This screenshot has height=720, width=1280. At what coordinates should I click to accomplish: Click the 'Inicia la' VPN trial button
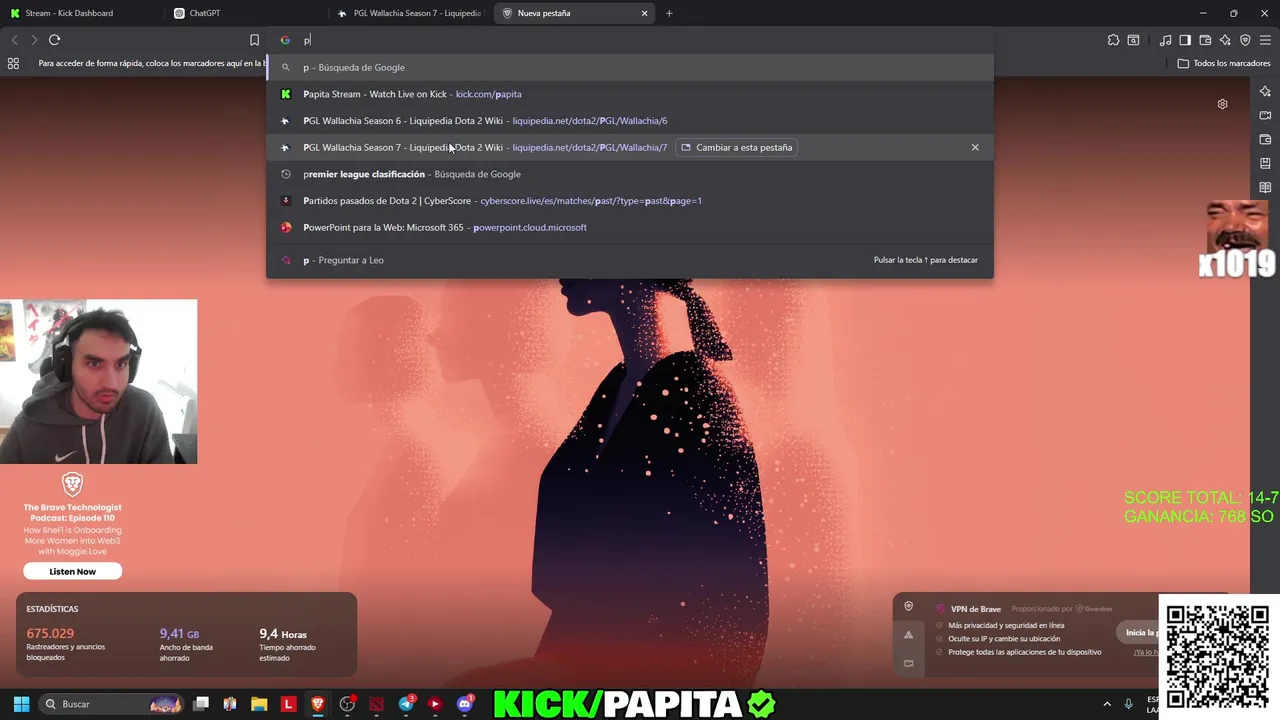tap(1140, 632)
